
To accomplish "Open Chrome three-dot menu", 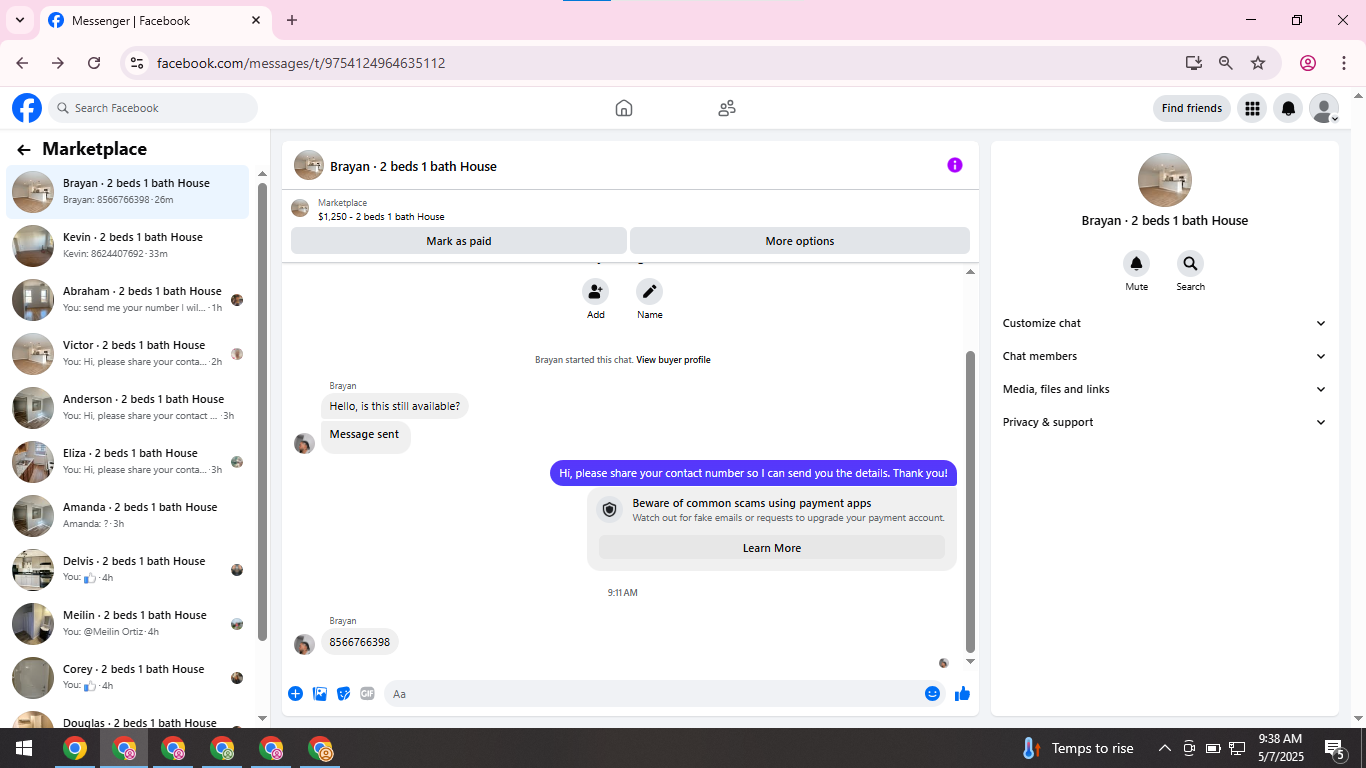I will (x=1344, y=63).
